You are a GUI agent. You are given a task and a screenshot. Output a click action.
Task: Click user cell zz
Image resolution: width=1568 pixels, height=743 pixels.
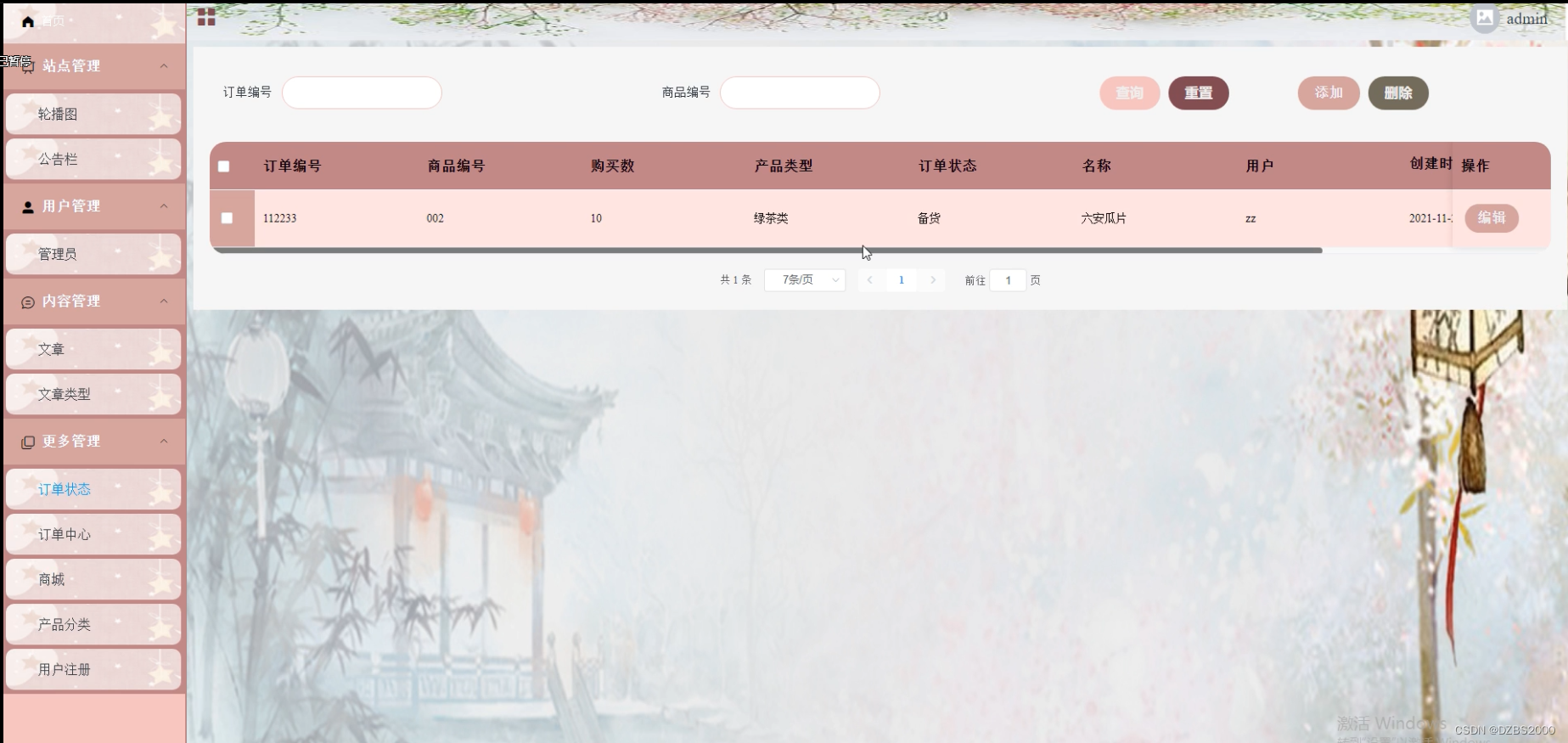(1250, 218)
